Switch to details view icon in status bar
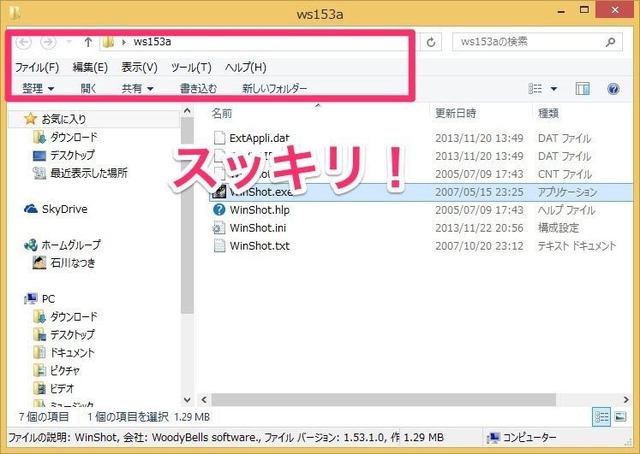This screenshot has height=454, width=640. pos(600,416)
